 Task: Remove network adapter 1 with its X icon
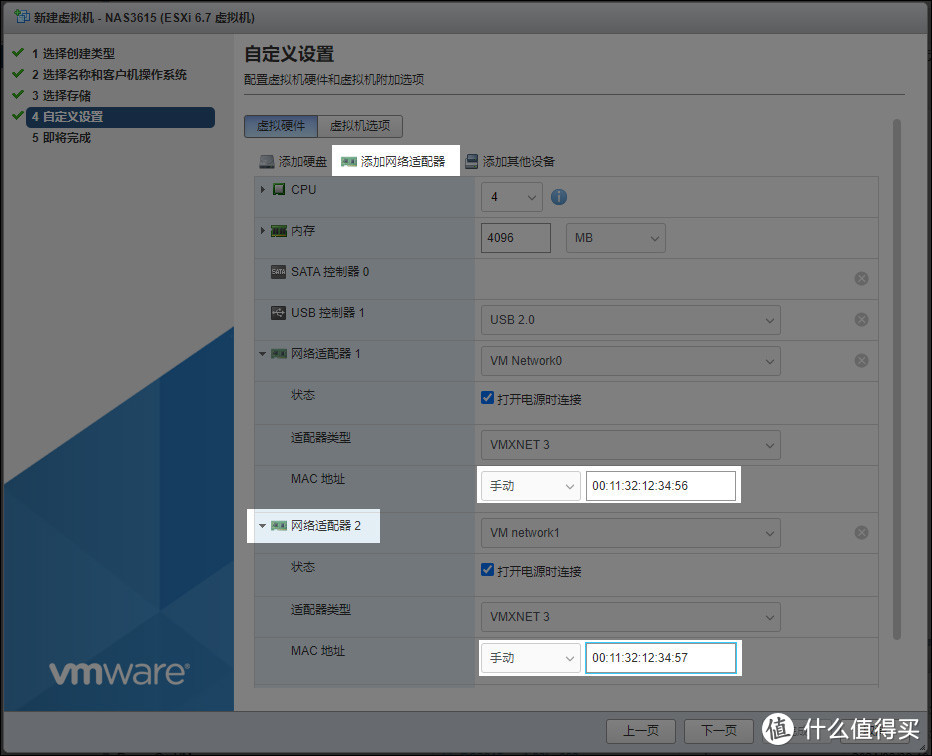point(861,361)
